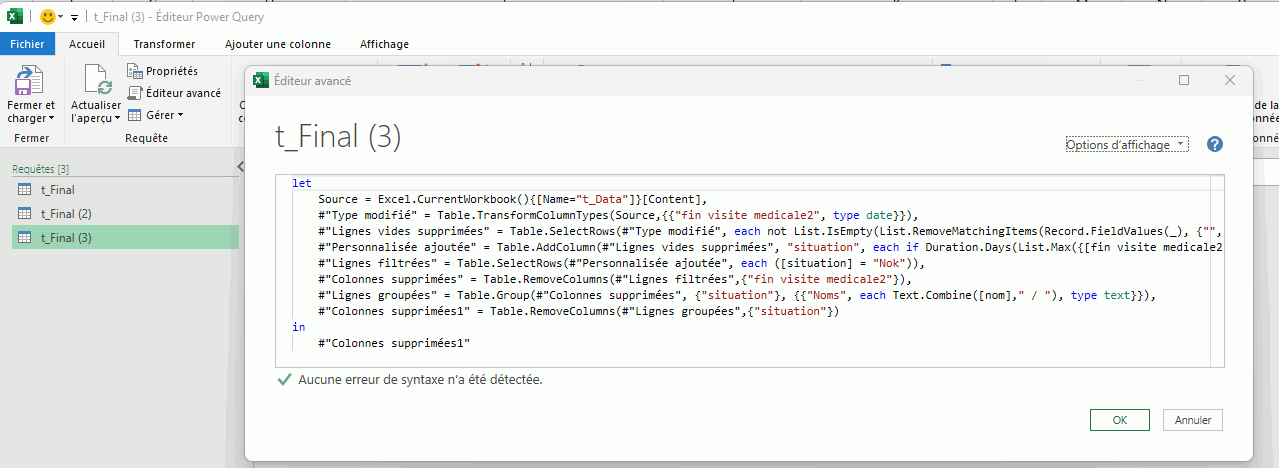Screen dimensions: 1279x468
Task: Open the Ajouter une colonne tab
Action: click(277, 44)
